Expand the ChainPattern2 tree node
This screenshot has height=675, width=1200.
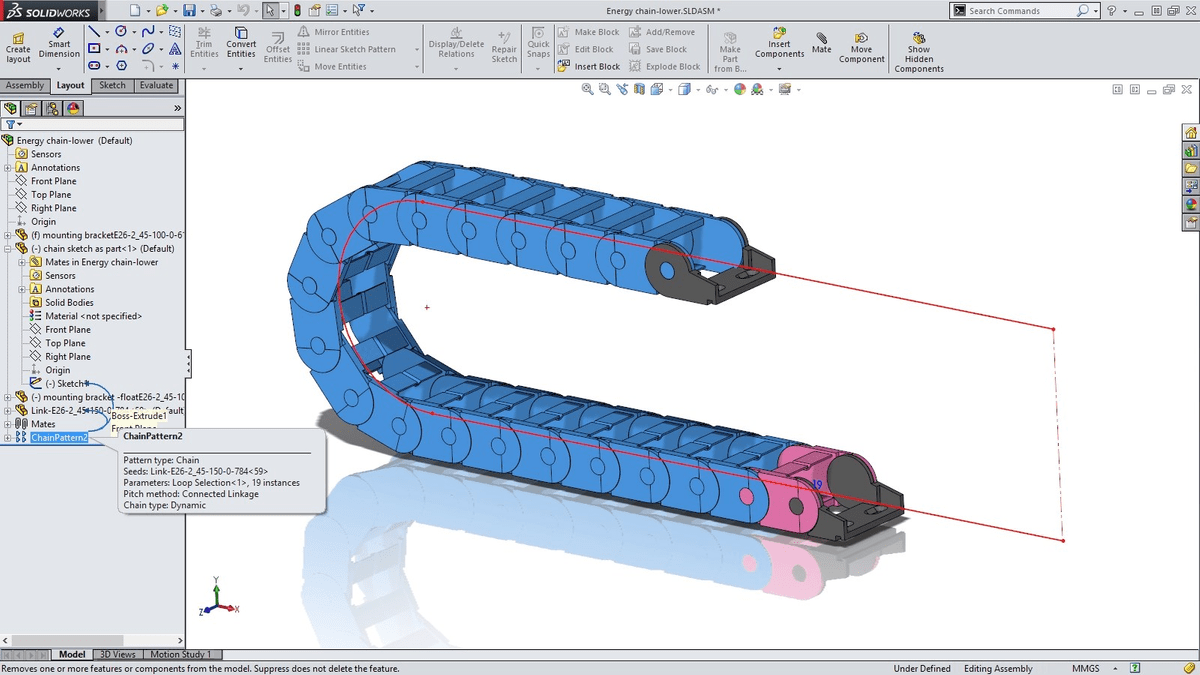tap(8, 438)
